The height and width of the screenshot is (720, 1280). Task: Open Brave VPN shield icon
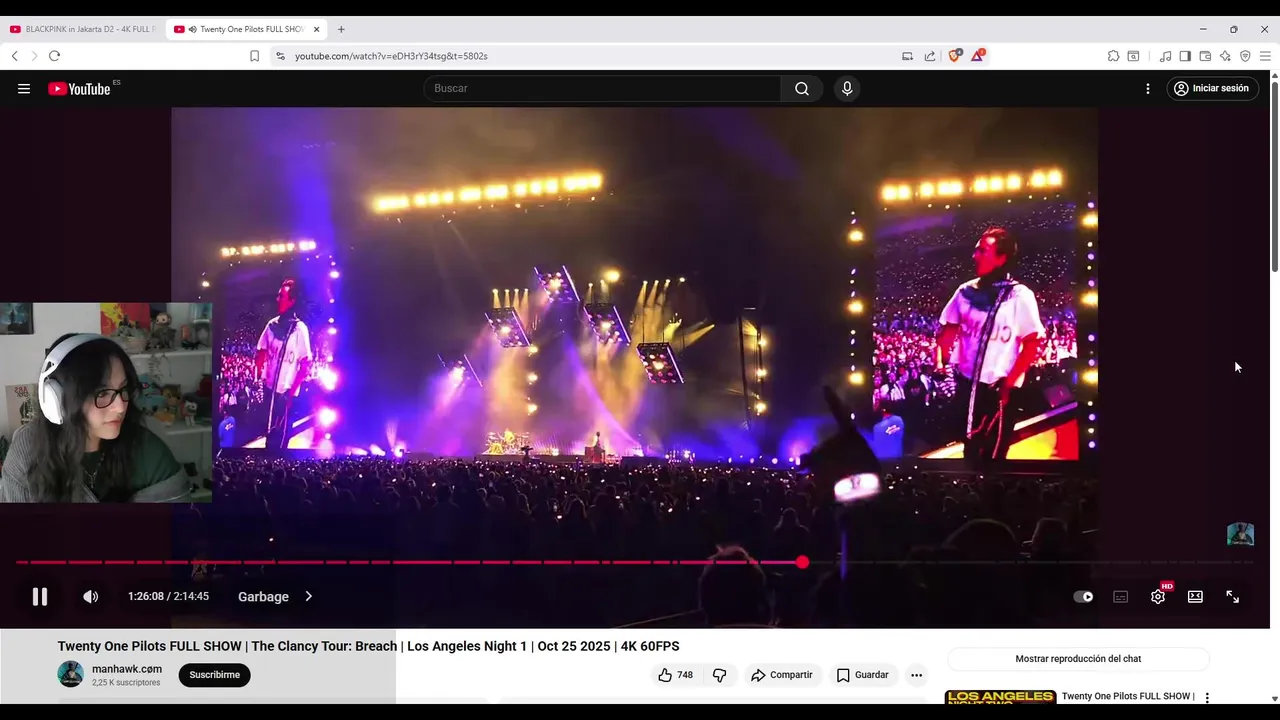pyautogui.click(x=1245, y=56)
